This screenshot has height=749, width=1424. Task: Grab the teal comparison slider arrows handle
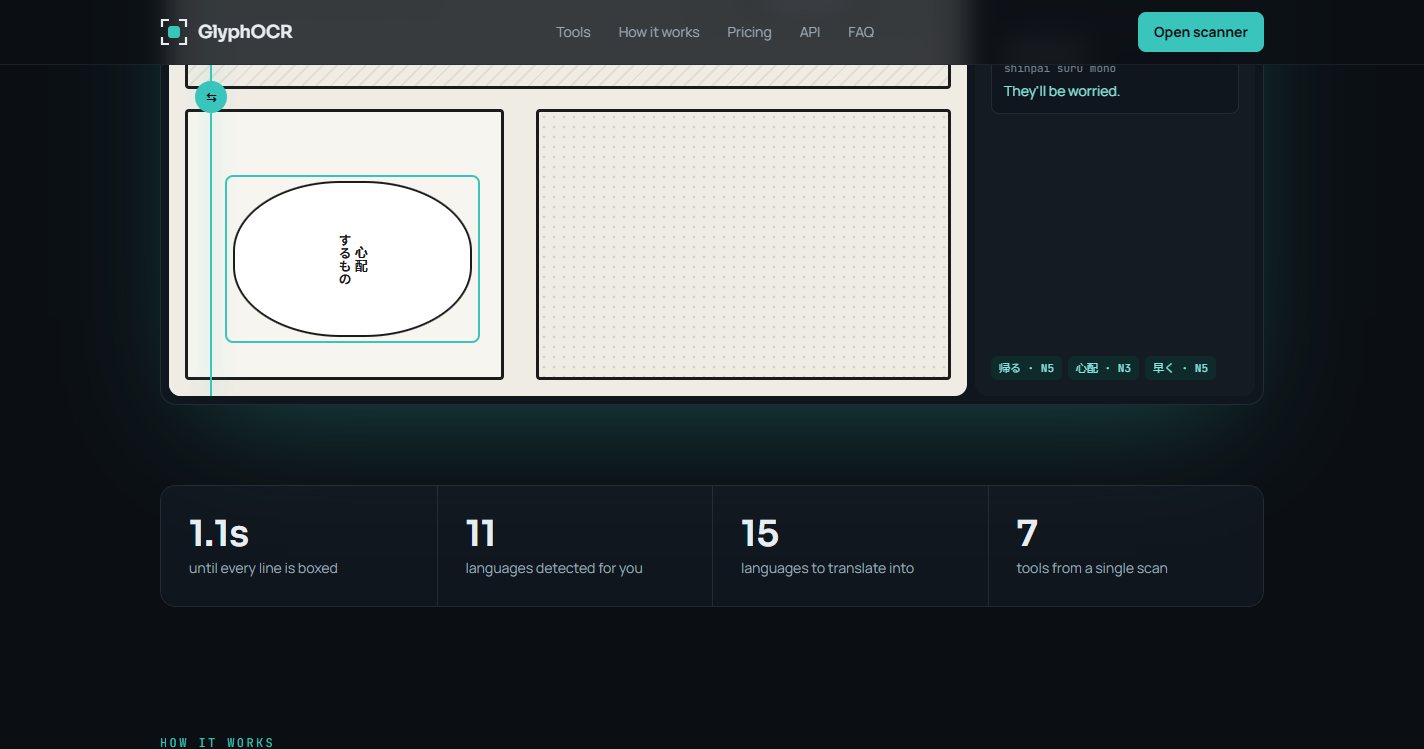pyautogui.click(x=211, y=97)
